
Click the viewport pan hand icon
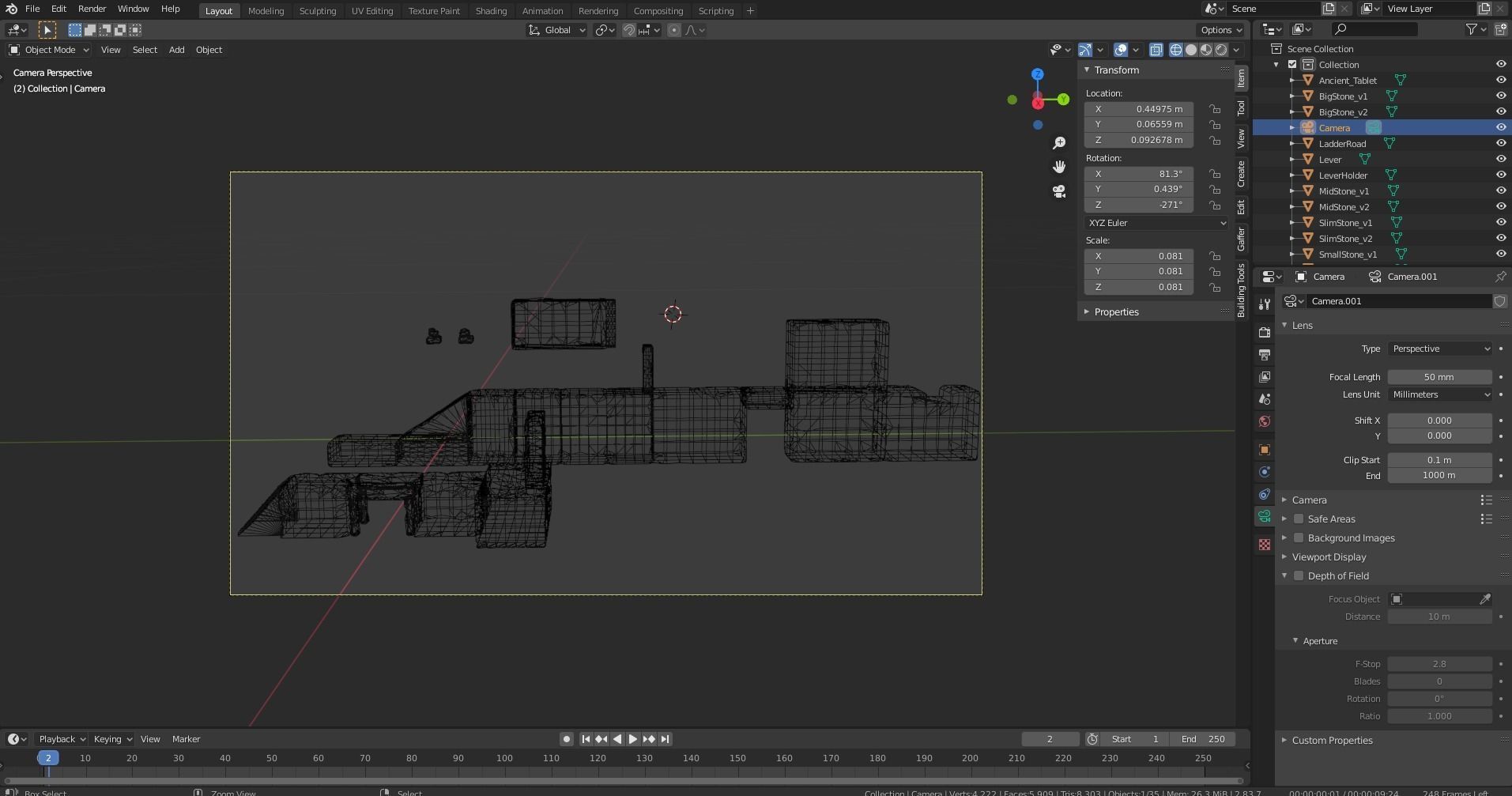click(x=1059, y=167)
